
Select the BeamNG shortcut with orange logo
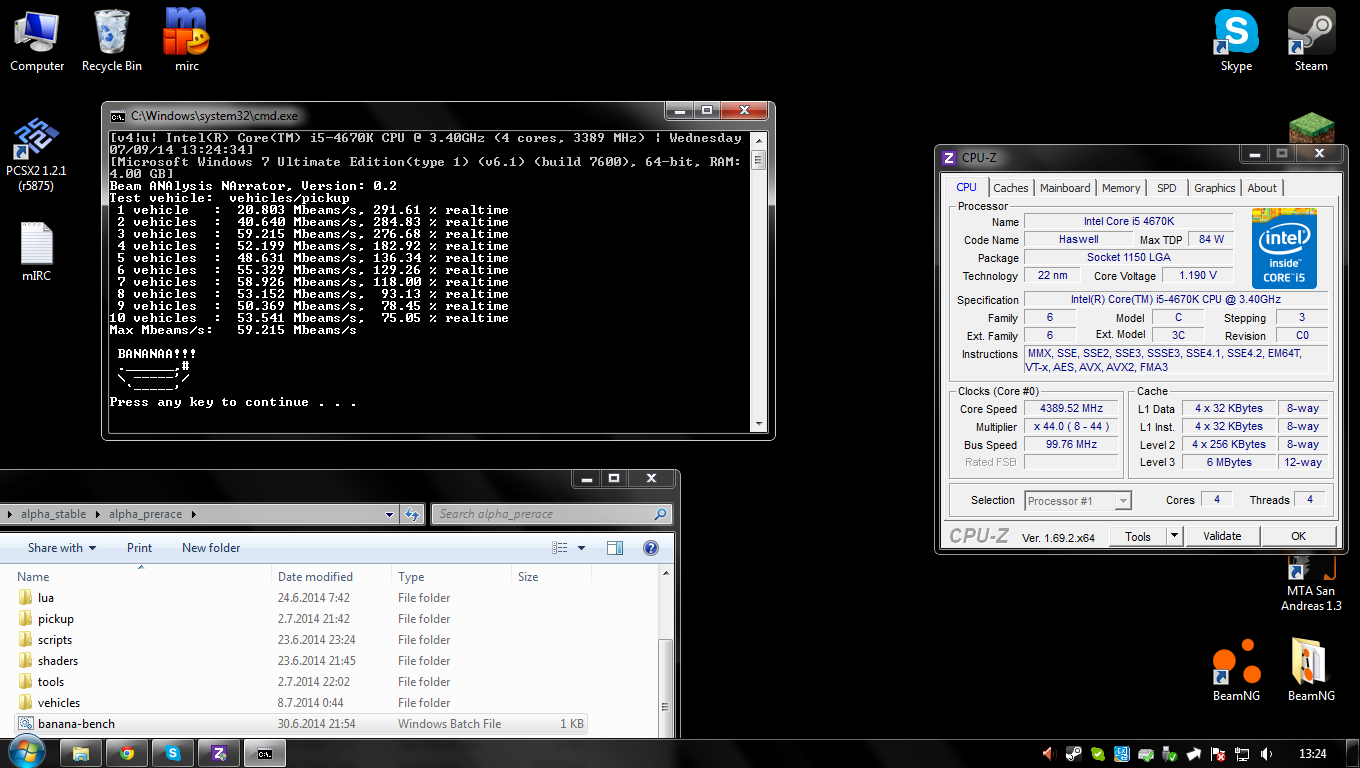(1236, 670)
